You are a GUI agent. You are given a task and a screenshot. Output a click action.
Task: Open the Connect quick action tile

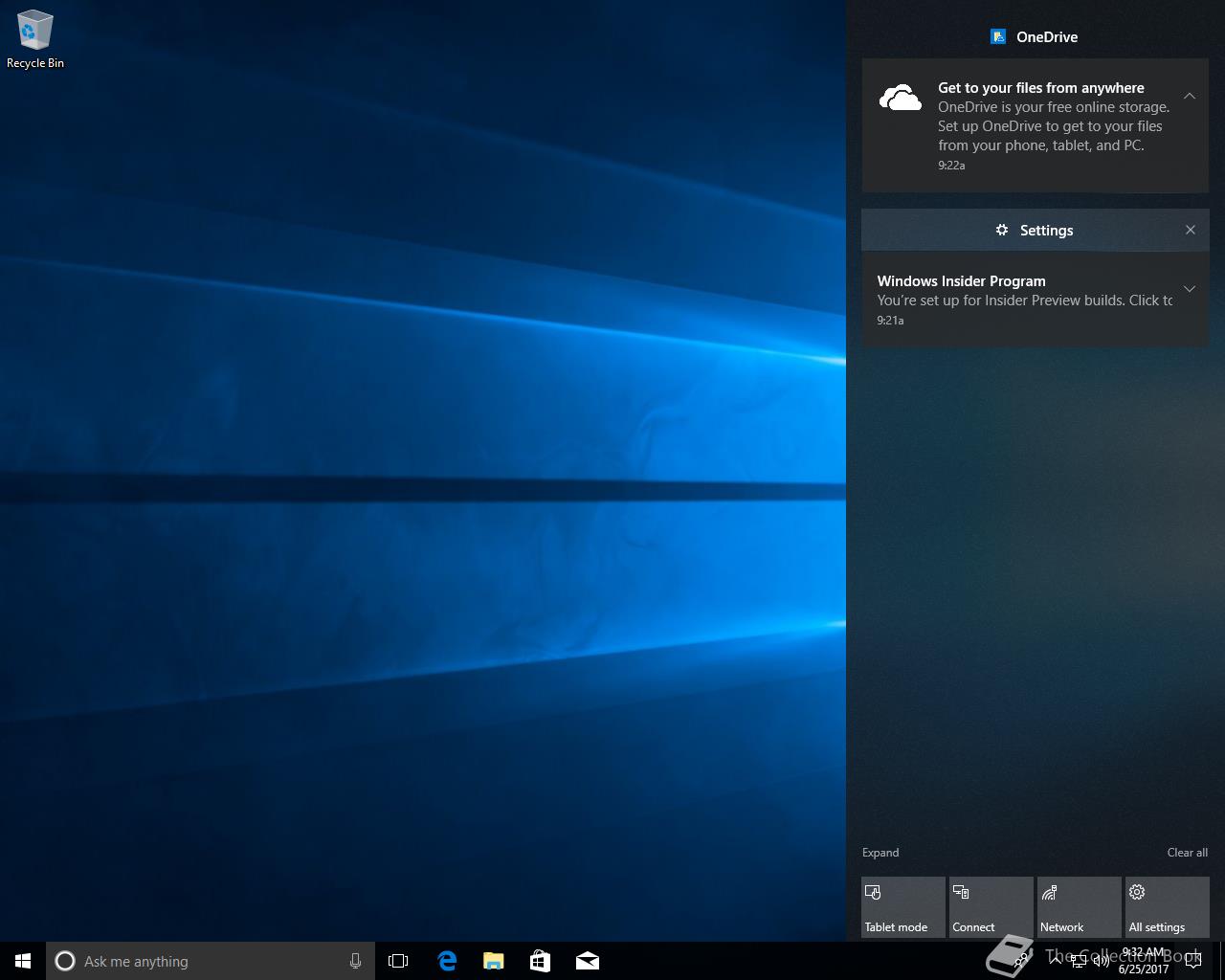coord(991,907)
